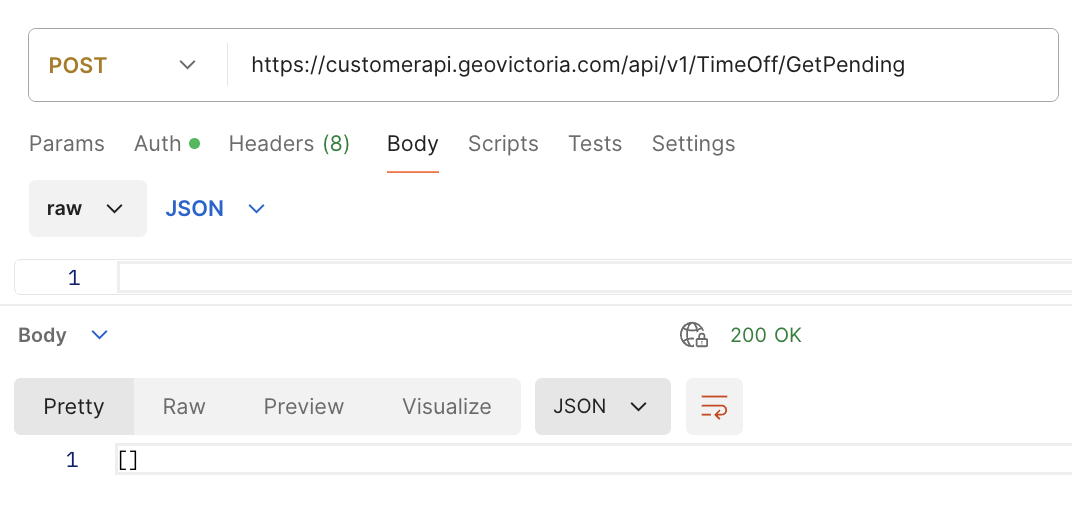Click the wrap lines icon in response

click(714, 406)
